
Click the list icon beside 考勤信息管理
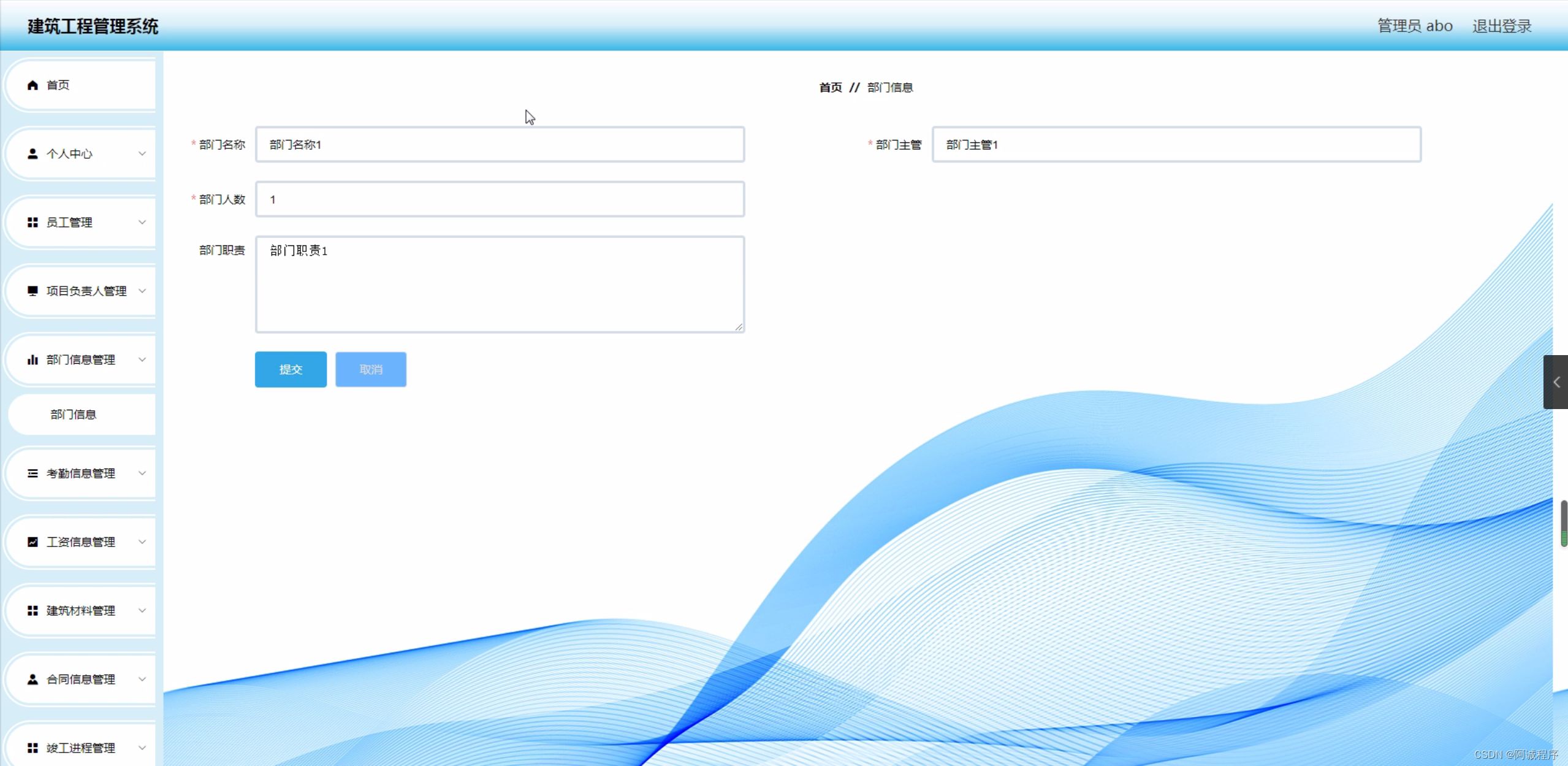click(x=32, y=473)
